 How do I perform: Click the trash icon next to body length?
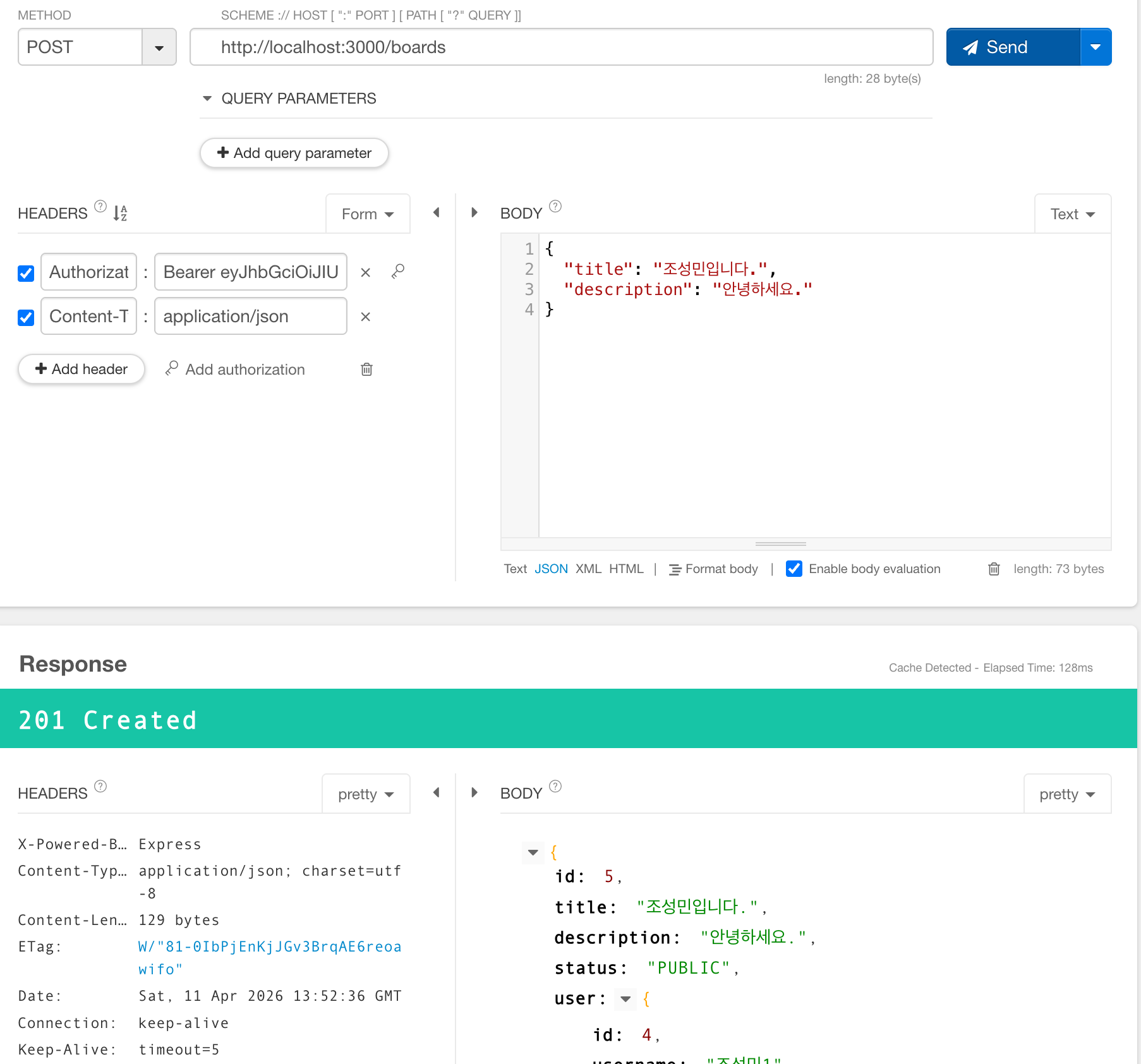click(x=994, y=569)
